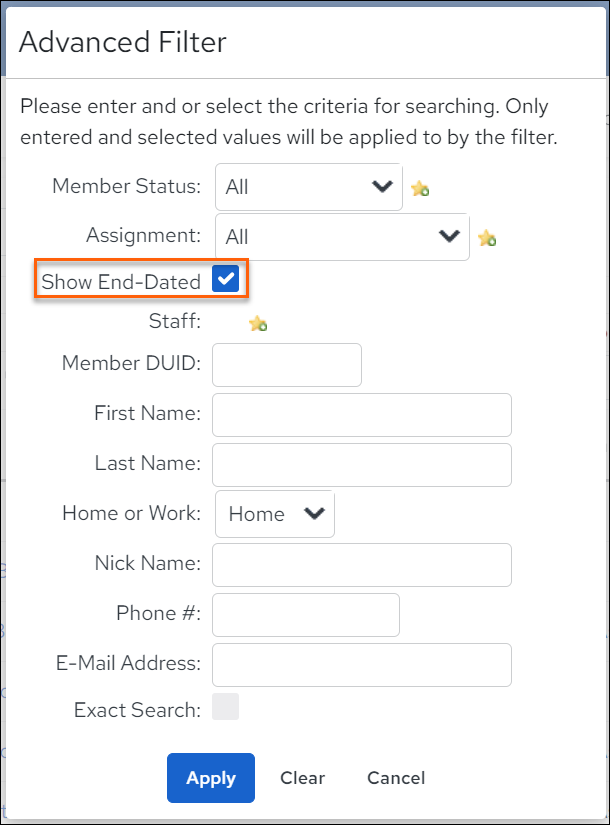Screen dimensions: 610x825
Task: Click the Exact Search label
Action: pos(137,710)
